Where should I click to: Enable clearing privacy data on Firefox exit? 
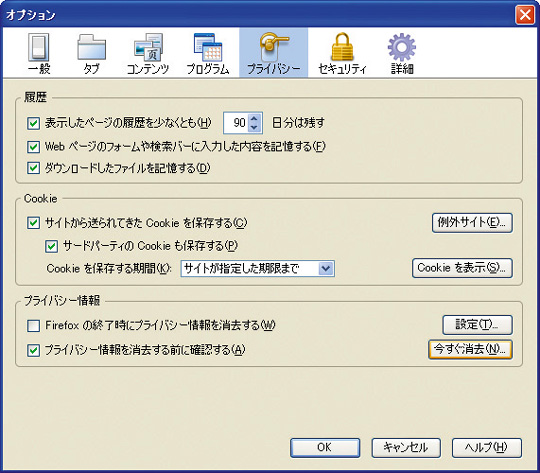(33, 326)
